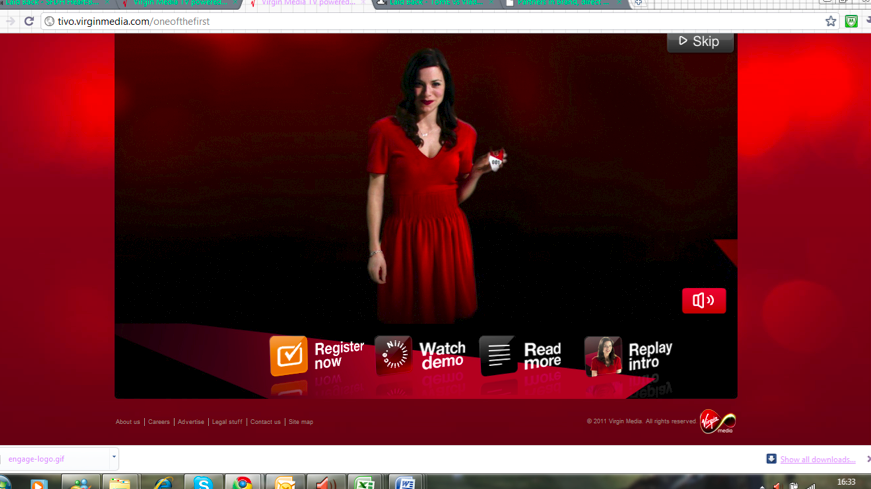
Task: Click the Replay intro text label
Action: (x=650, y=356)
